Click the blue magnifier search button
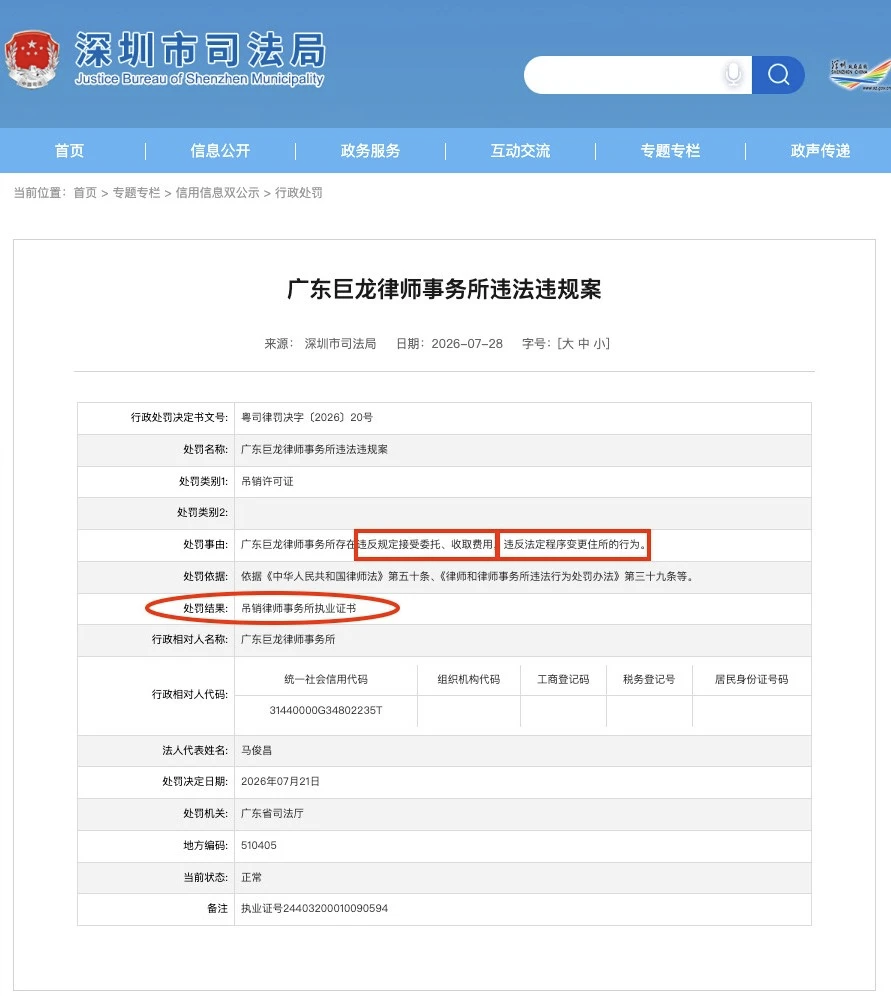891x996 pixels. pos(778,75)
